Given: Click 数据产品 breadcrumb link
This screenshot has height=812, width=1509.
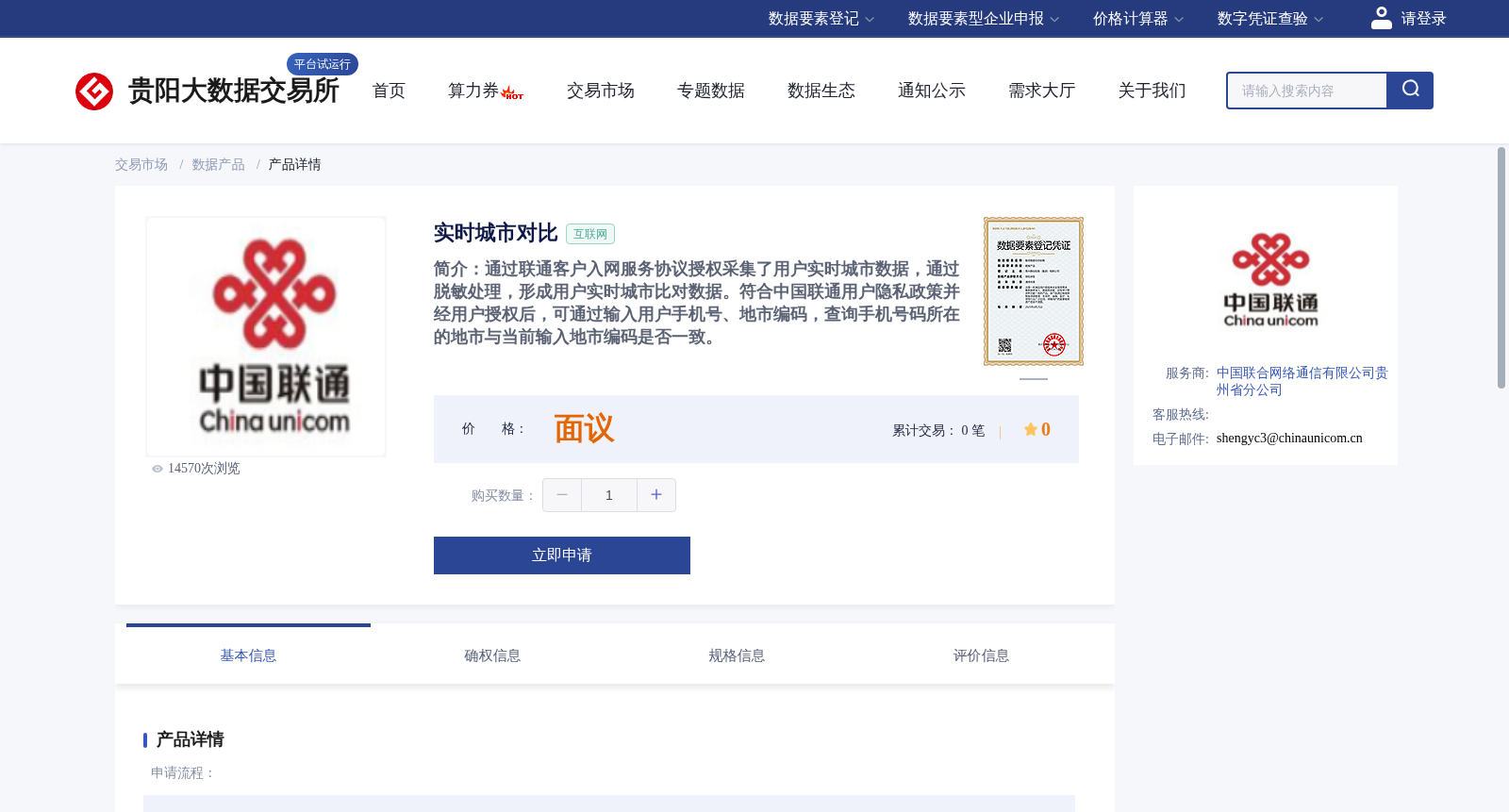Looking at the screenshot, I should coord(219,165).
